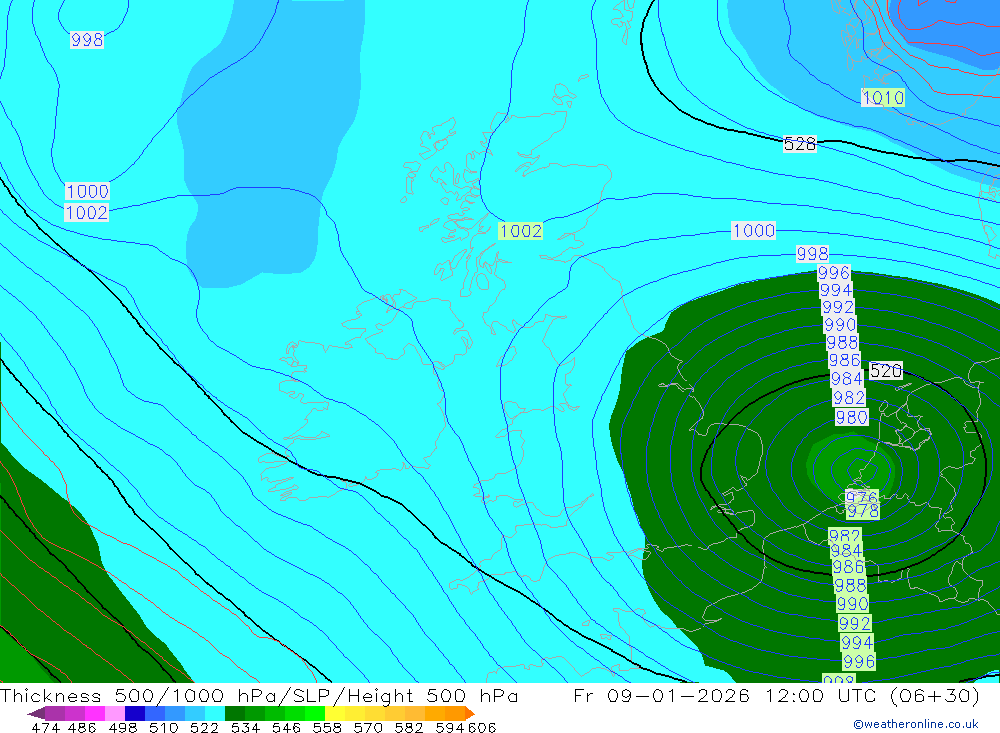The width and height of the screenshot is (1000, 733).
Task: Select the 990 label on light-green background
Action: (x=853, y=603)
